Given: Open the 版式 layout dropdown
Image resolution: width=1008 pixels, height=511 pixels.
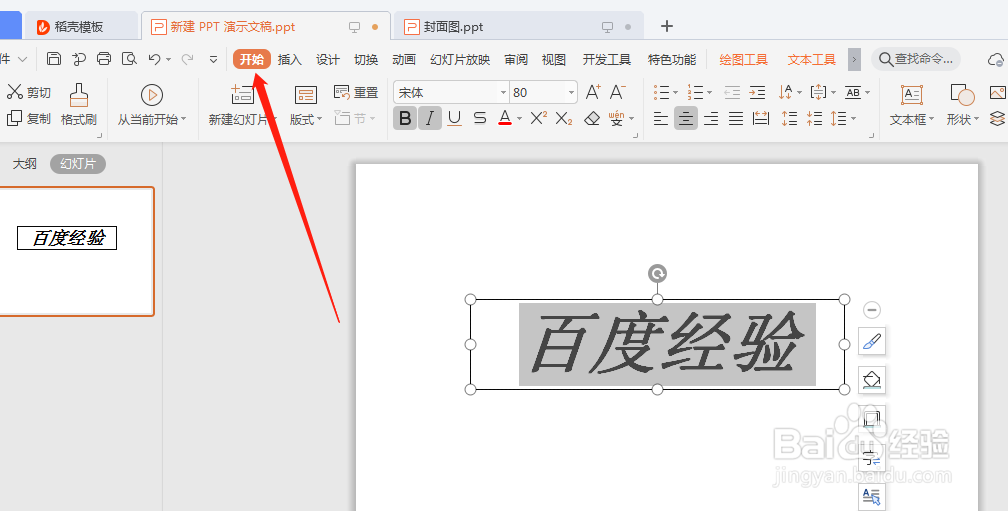Looking at the screenshot, I should (306, 104).
